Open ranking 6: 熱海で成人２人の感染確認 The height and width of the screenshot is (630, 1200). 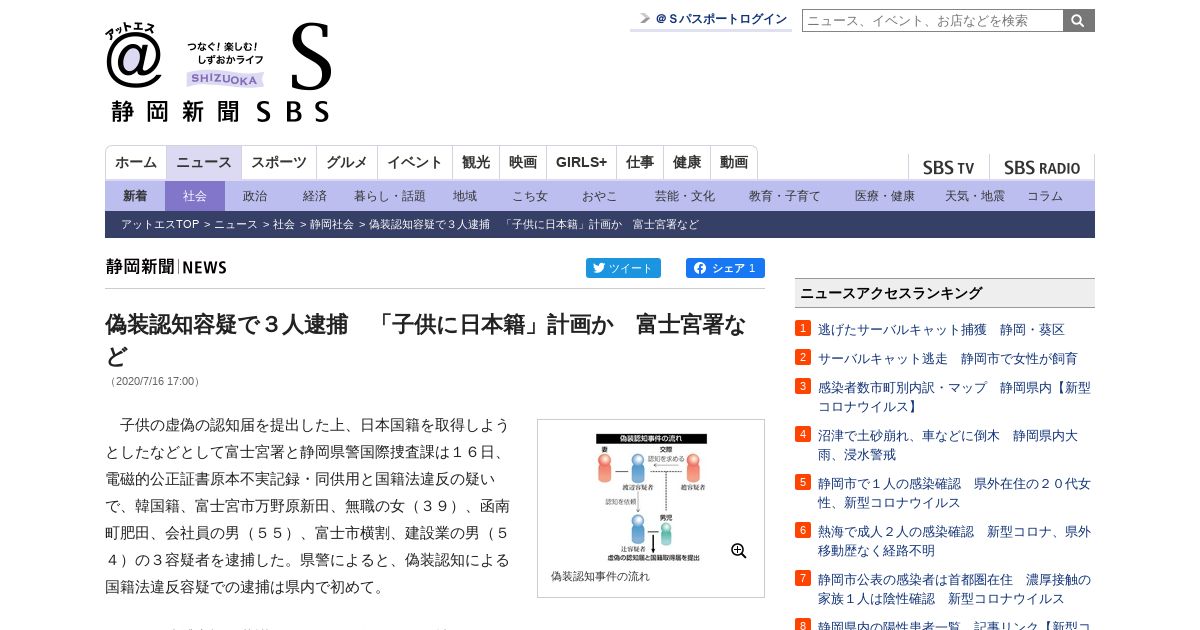tap(954, 541)
